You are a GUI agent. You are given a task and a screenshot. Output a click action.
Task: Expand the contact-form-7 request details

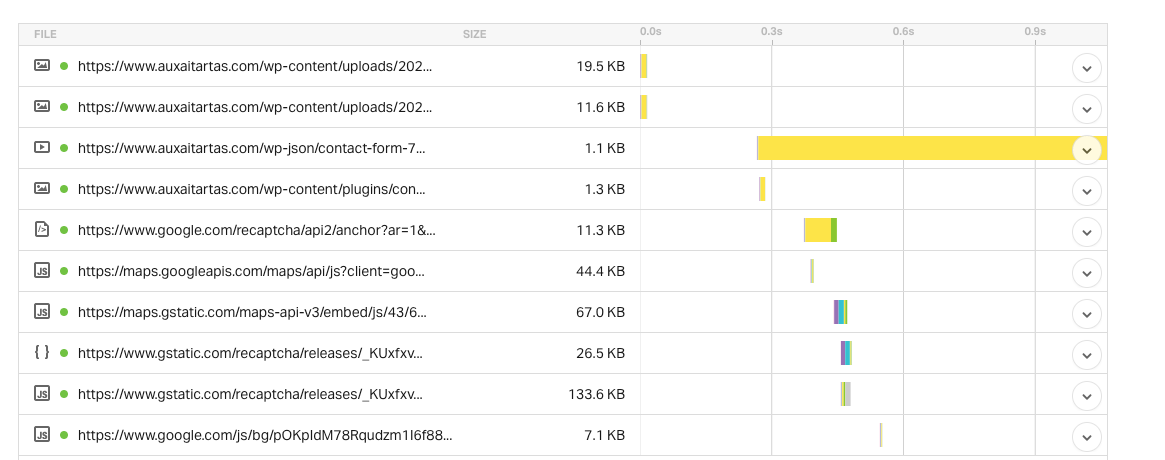[1086, 150]
